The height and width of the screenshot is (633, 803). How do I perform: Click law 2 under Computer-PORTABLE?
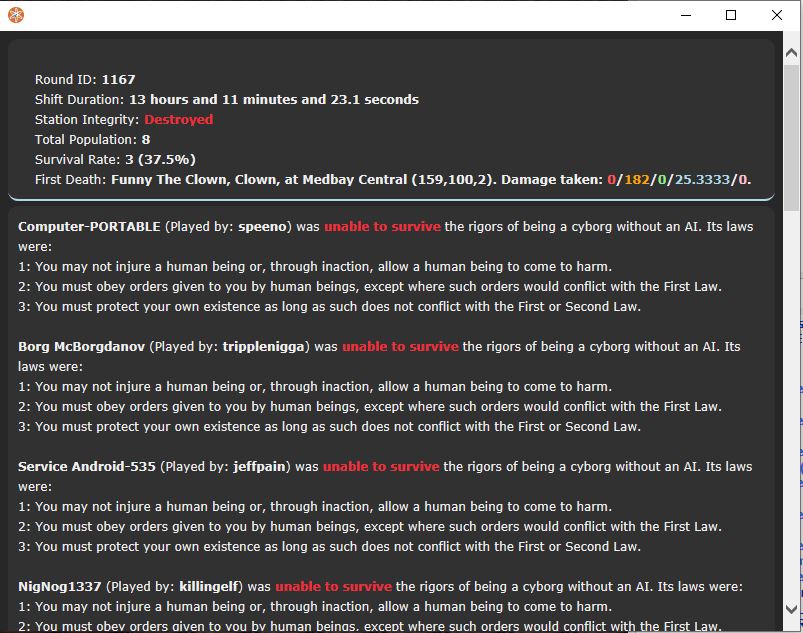coord(370,287)
